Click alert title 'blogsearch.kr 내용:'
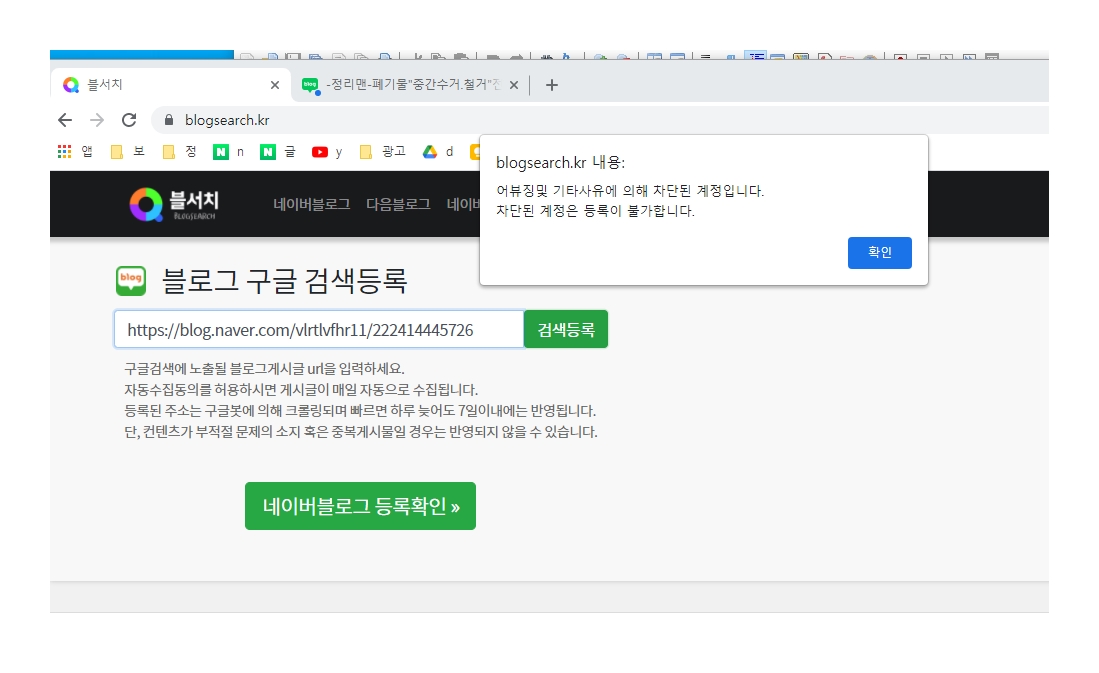Viewport: 1099px width, 673px height. 560,163
